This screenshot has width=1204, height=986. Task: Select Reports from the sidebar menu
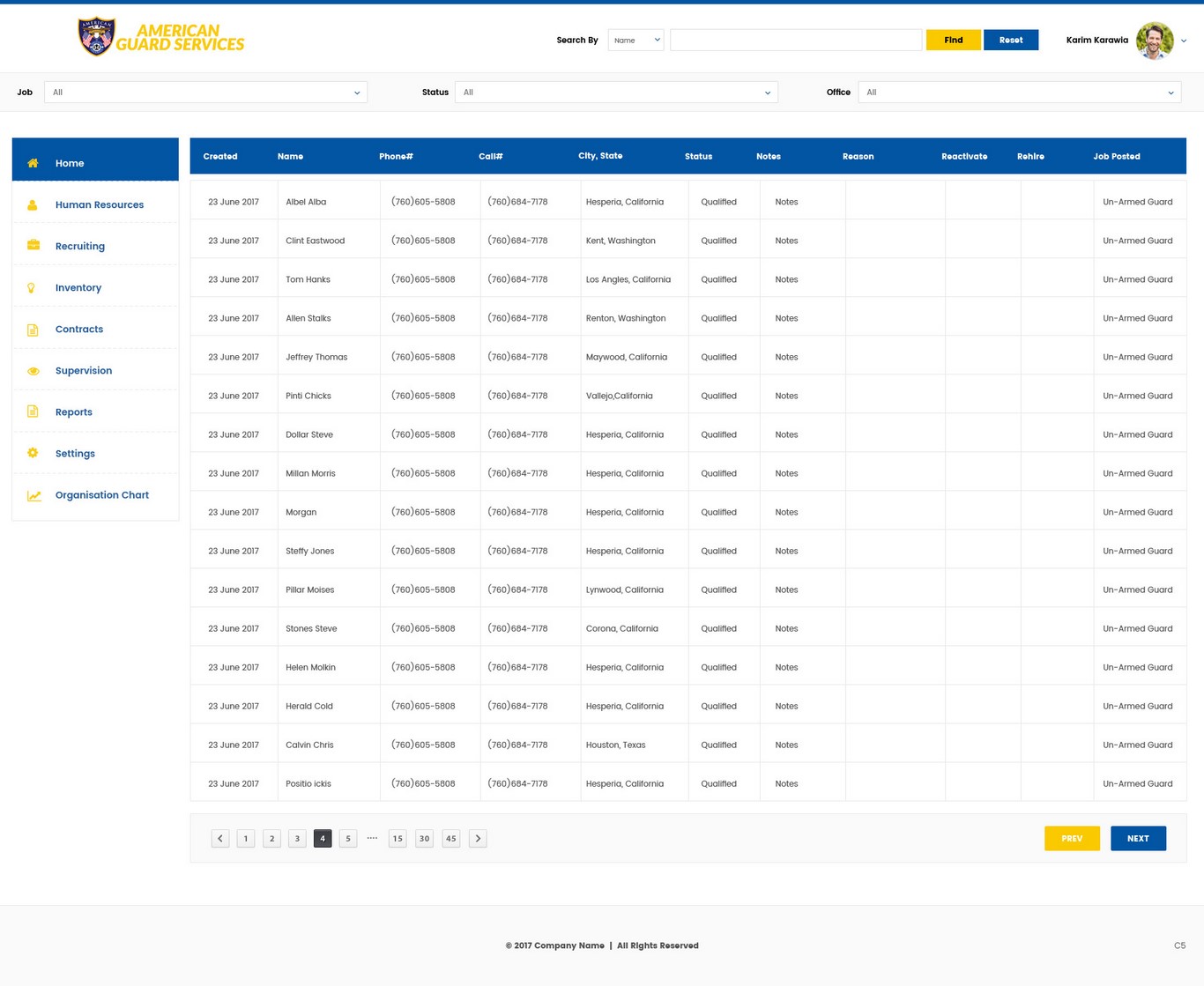[74, 412]
